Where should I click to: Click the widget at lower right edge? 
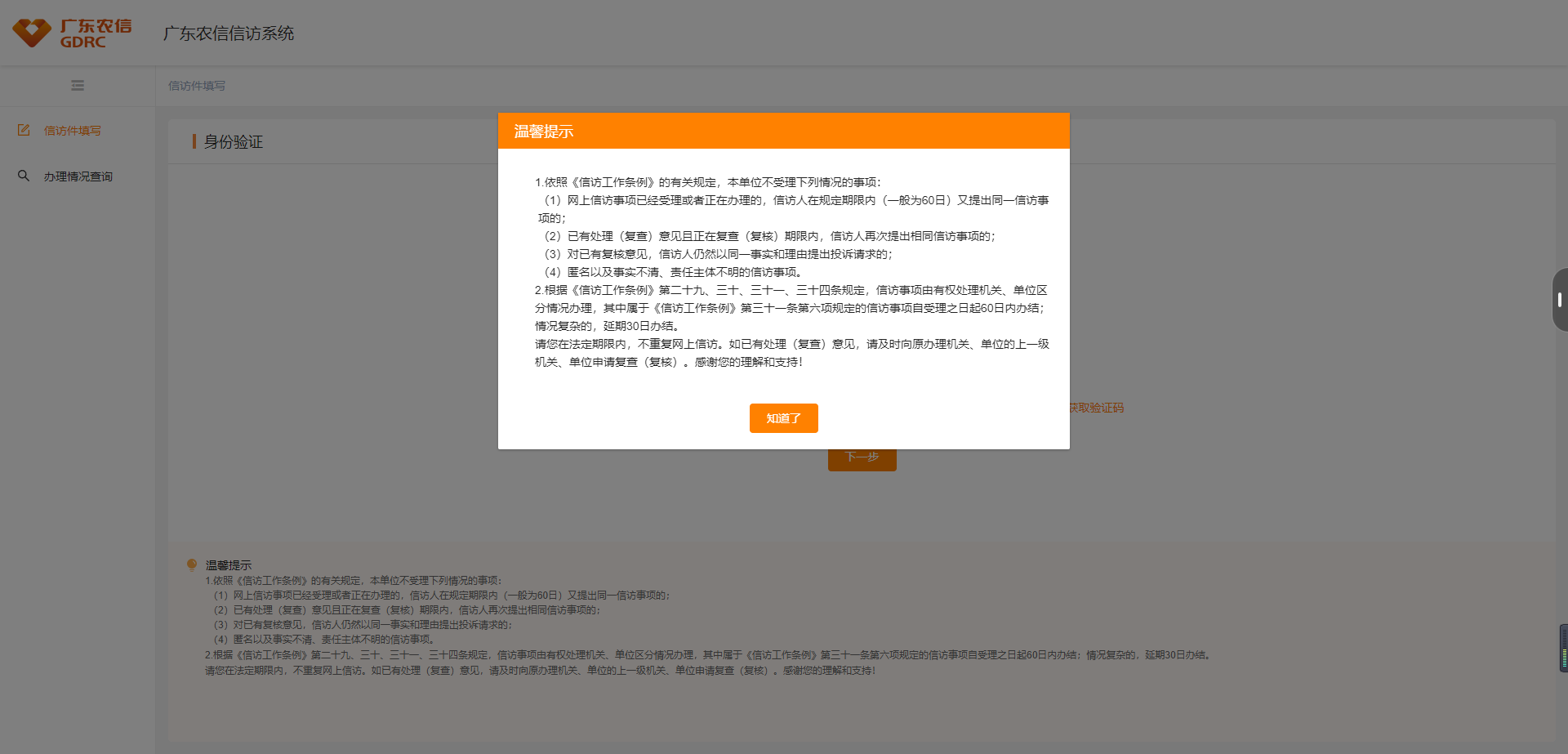coord(1563,648)
